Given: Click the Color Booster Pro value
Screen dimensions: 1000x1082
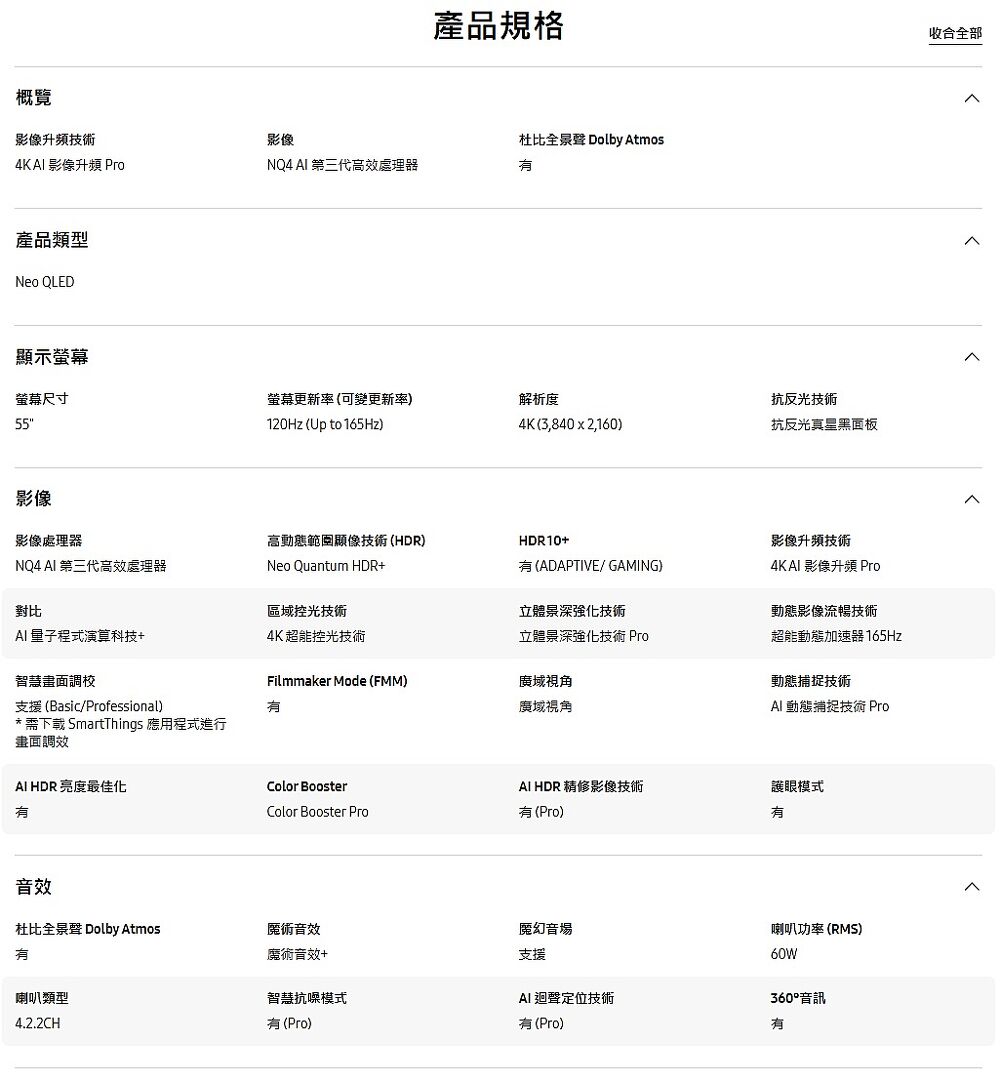Looking at the screenshot, I should [317, 812].
